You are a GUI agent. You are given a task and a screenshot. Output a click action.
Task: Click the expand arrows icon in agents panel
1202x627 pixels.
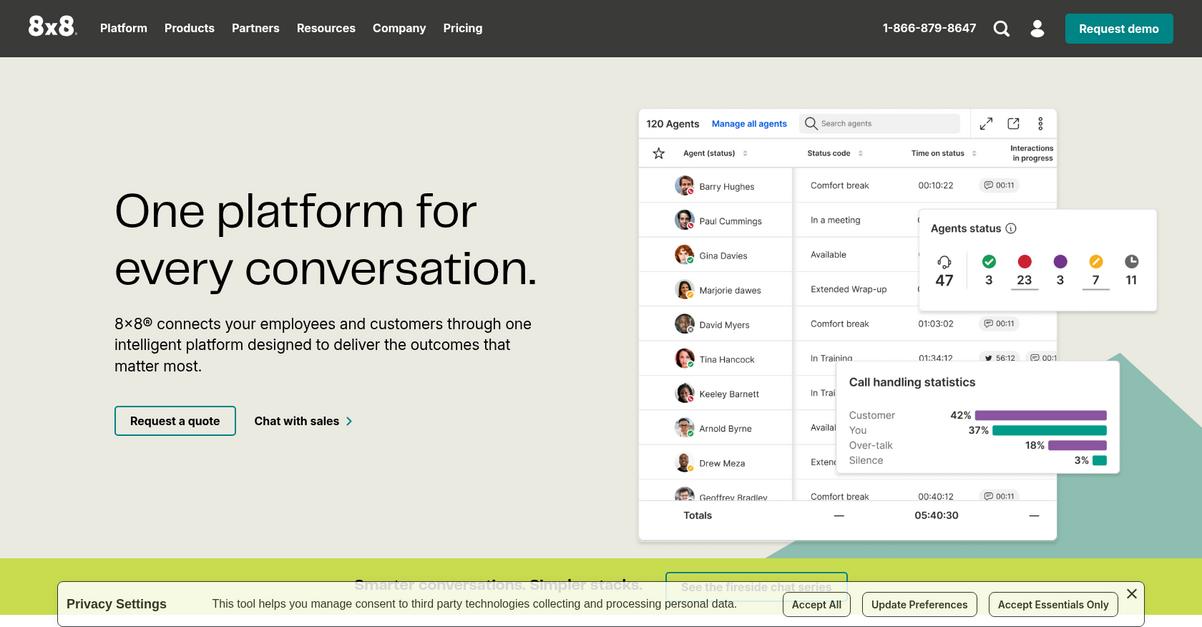pyautogui.click(x=986, y=123)
